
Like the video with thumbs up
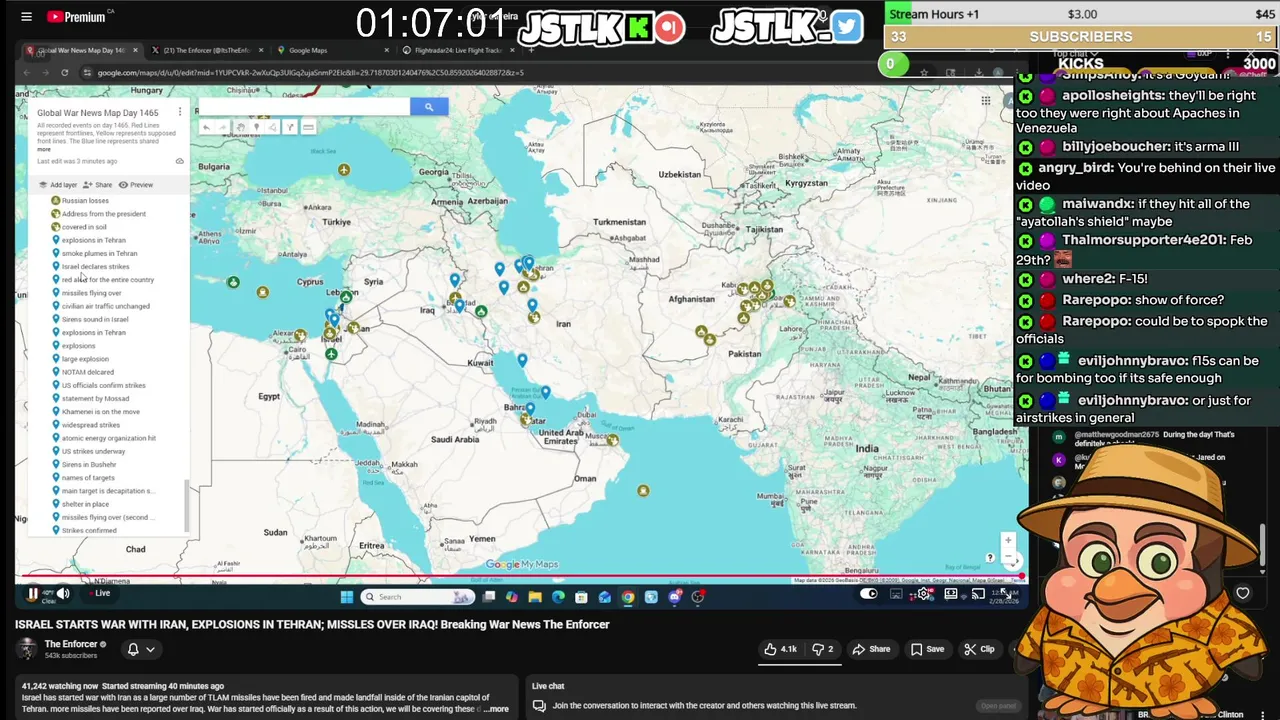[780, 649]
